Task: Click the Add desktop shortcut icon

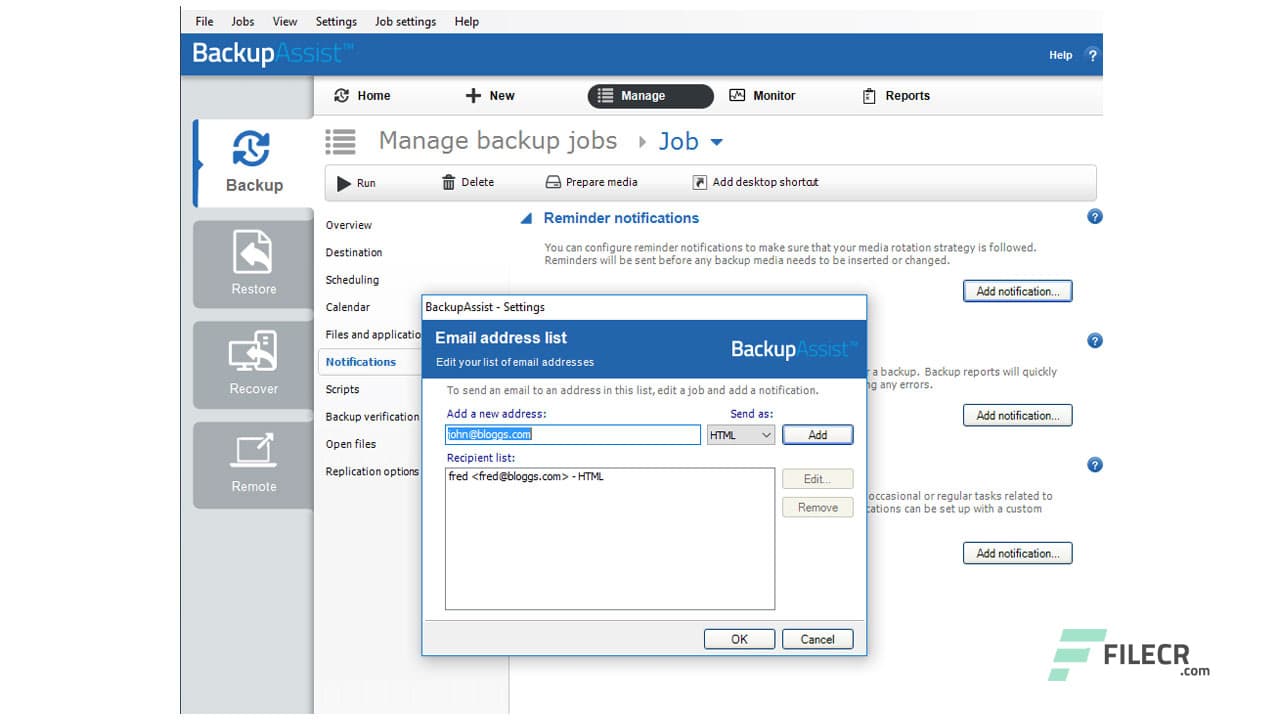Action: [x=698, y=181]
